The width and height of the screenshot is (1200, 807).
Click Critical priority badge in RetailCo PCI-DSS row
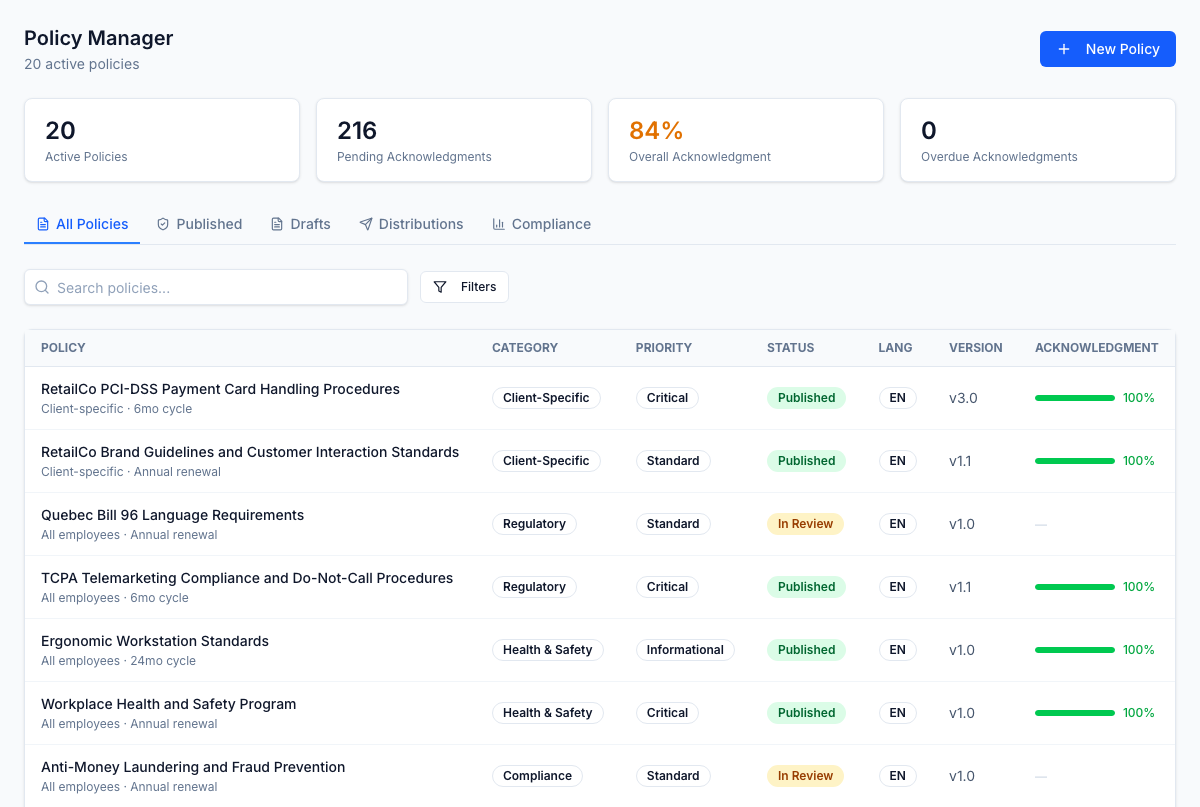(x=667, y=398)
